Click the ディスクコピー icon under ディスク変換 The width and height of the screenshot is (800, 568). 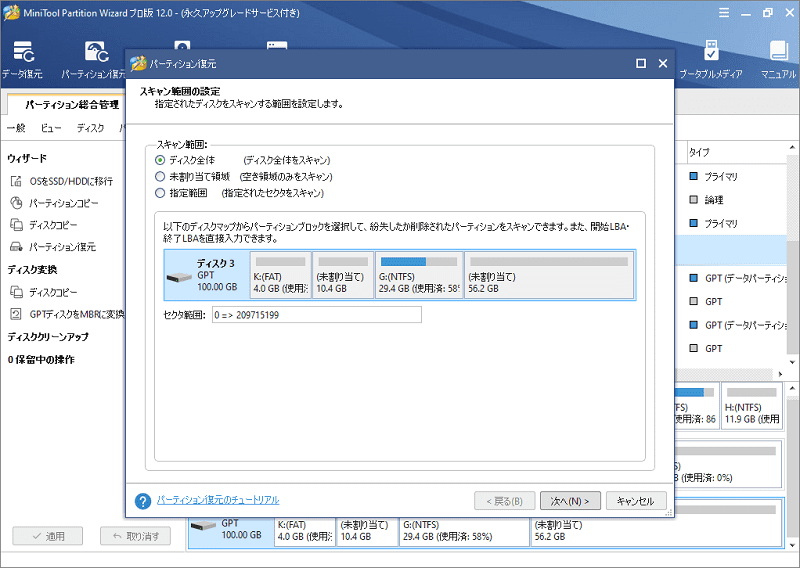(16, 292)
